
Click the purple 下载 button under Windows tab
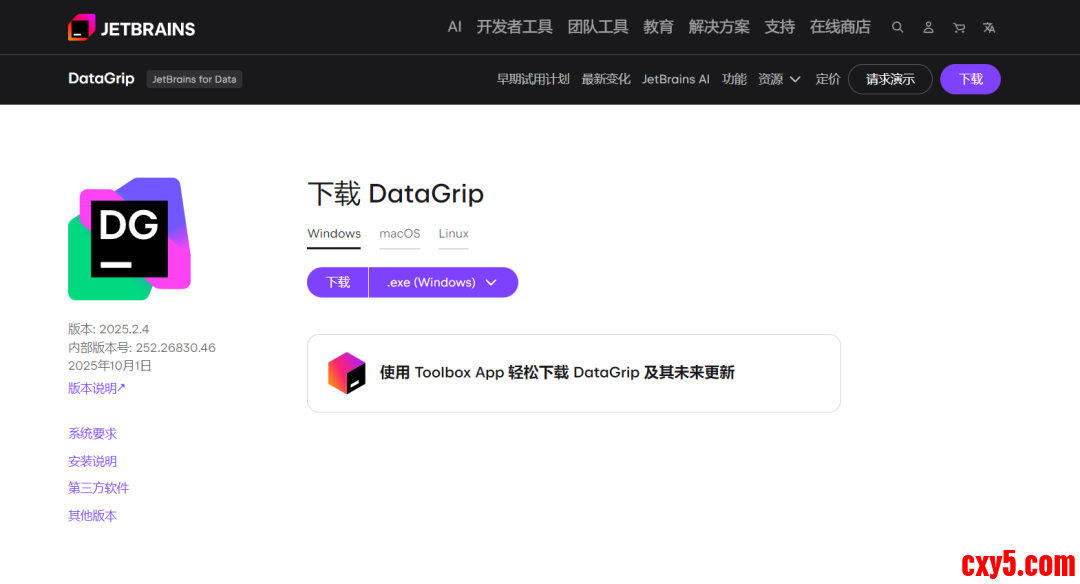(338, 283)
